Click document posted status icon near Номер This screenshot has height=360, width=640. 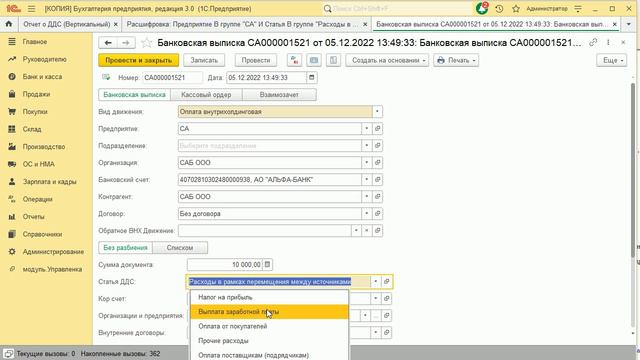coord(106,77)
